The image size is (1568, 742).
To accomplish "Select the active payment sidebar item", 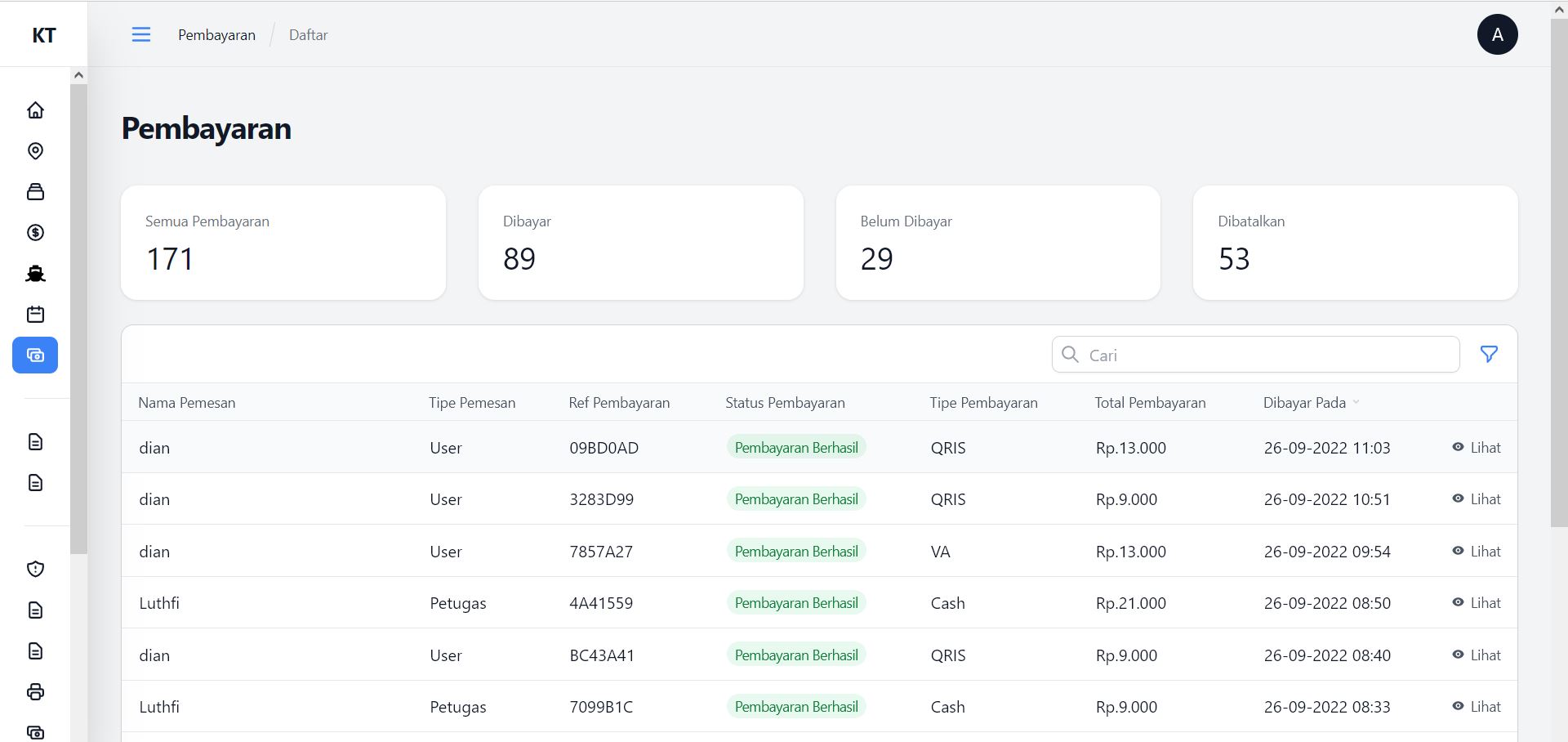I will click(35, 355).
